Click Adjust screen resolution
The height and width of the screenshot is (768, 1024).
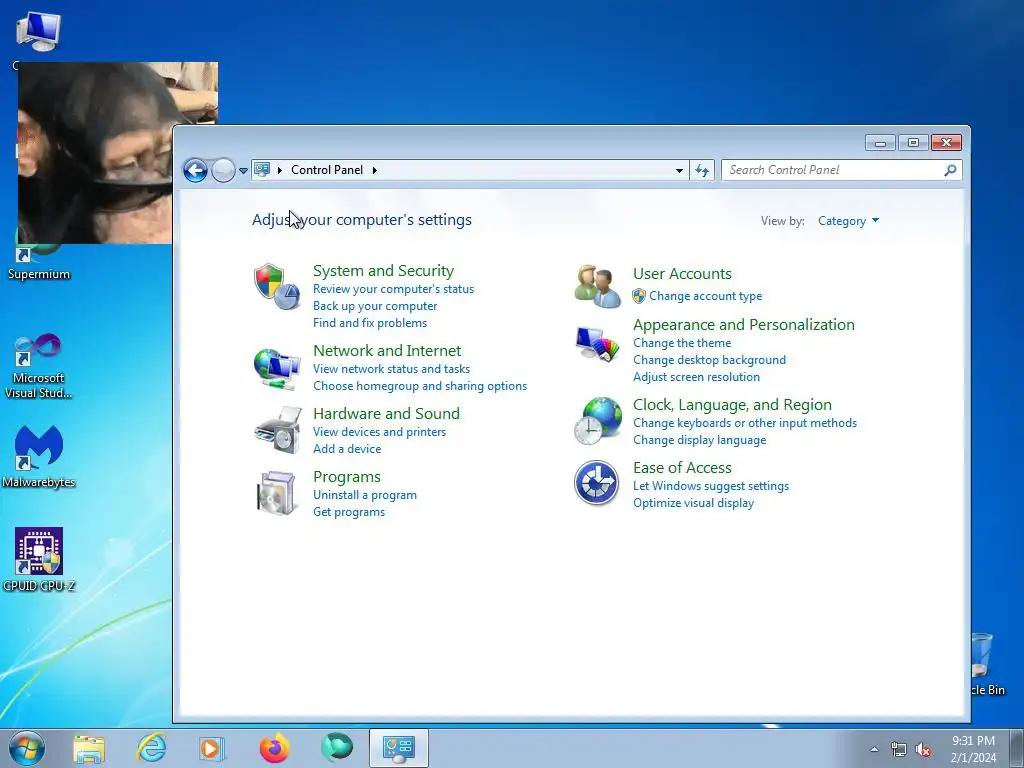pos(696,377)
